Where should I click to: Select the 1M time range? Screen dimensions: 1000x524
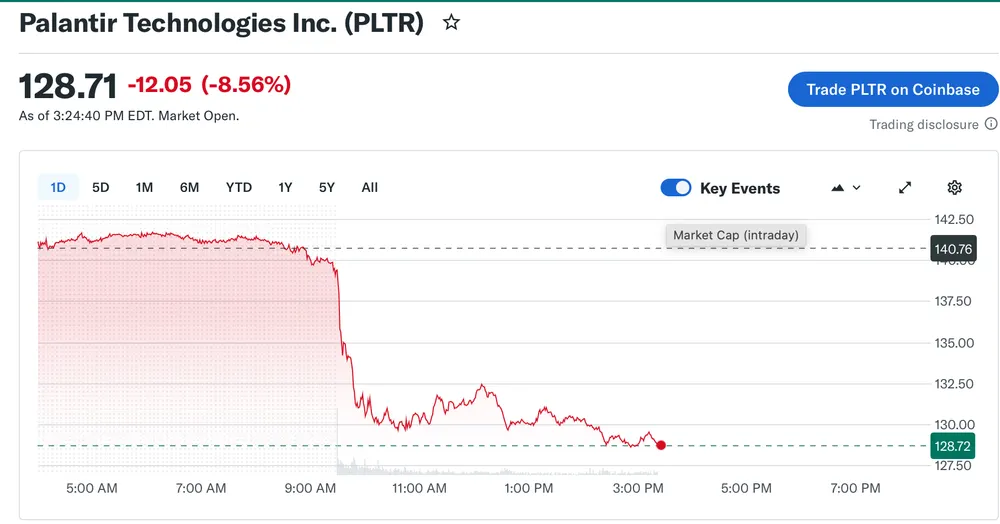pyautogui.click(x=144, y=187)
